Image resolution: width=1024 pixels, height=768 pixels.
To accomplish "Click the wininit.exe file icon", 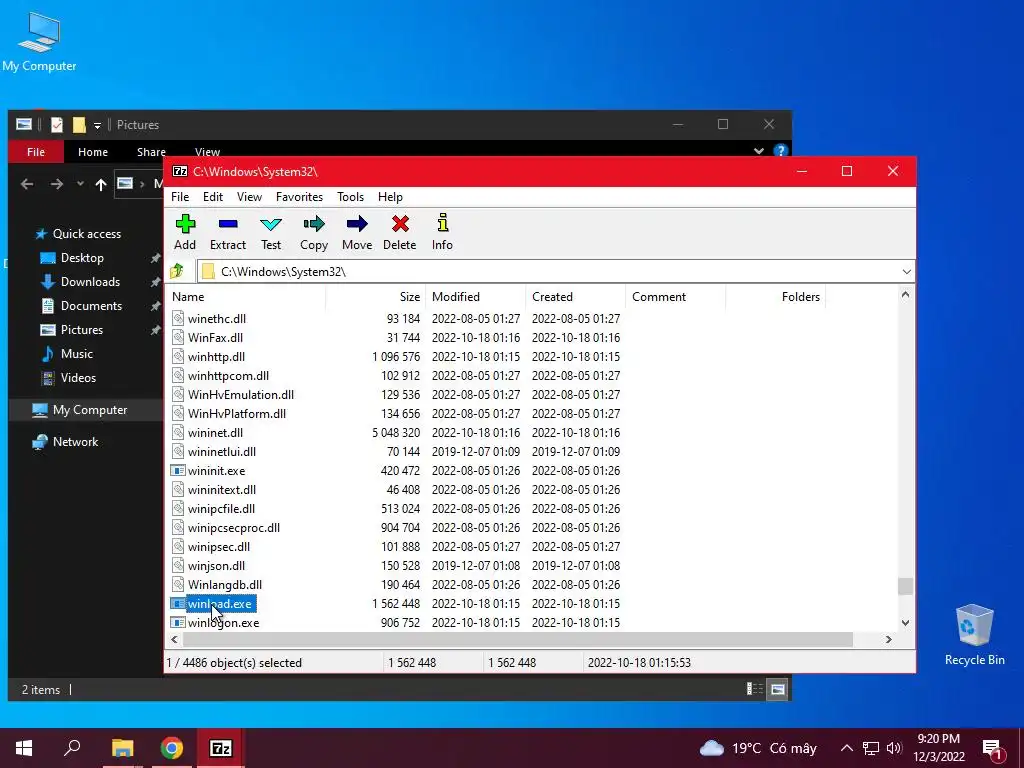I will (178, 471).
